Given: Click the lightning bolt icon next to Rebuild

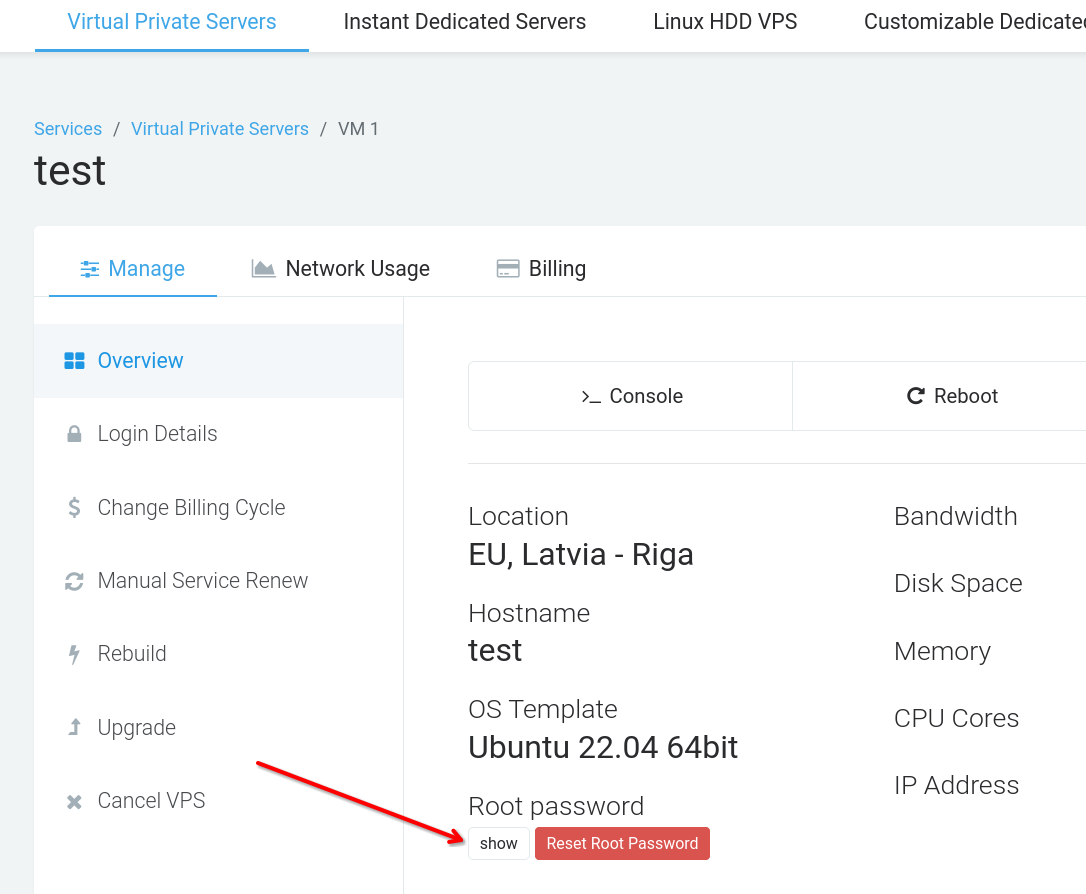Looking at the screenshot, I should click(73, 653).
